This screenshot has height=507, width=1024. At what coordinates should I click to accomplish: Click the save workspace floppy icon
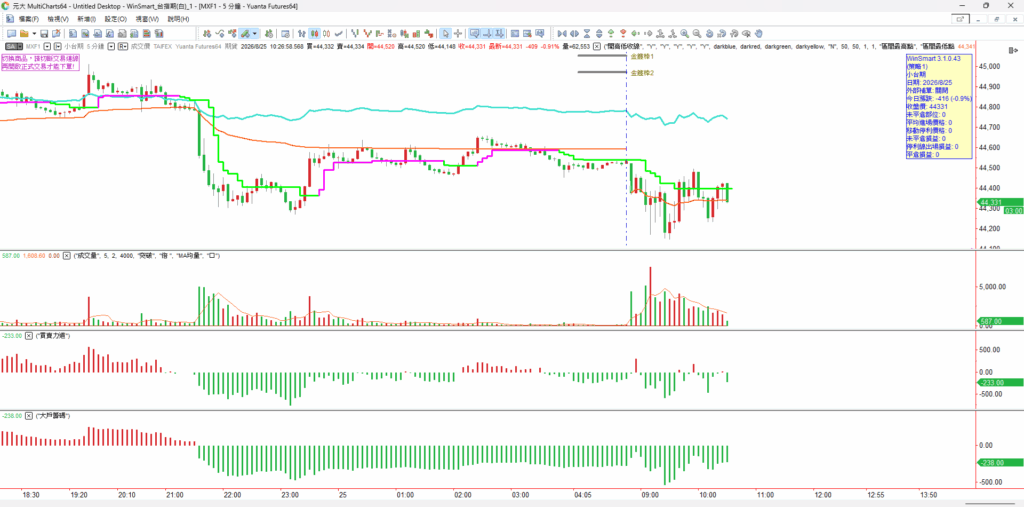[44, 33]
